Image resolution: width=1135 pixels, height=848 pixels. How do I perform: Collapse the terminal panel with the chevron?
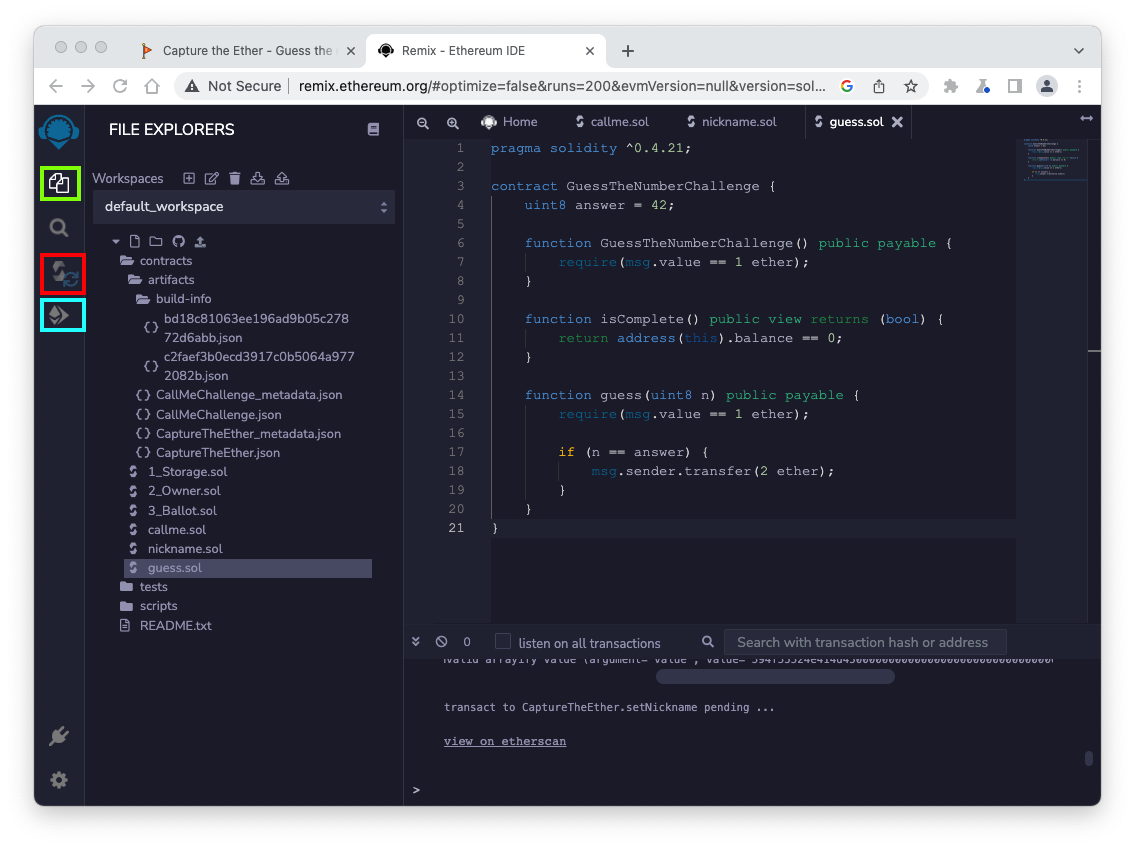[x=418, y=642]
